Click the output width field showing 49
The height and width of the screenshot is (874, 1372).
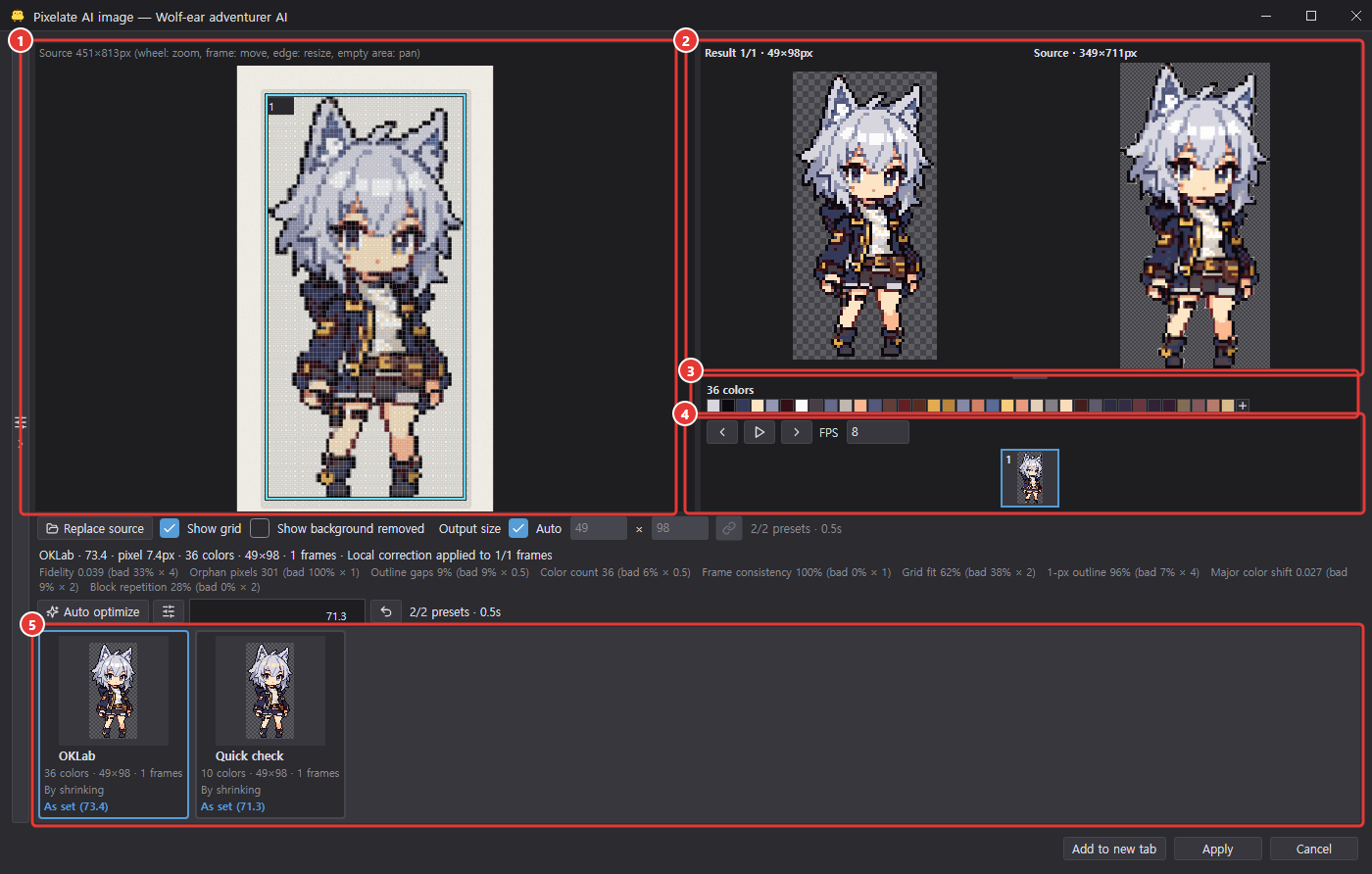(598, 529)
